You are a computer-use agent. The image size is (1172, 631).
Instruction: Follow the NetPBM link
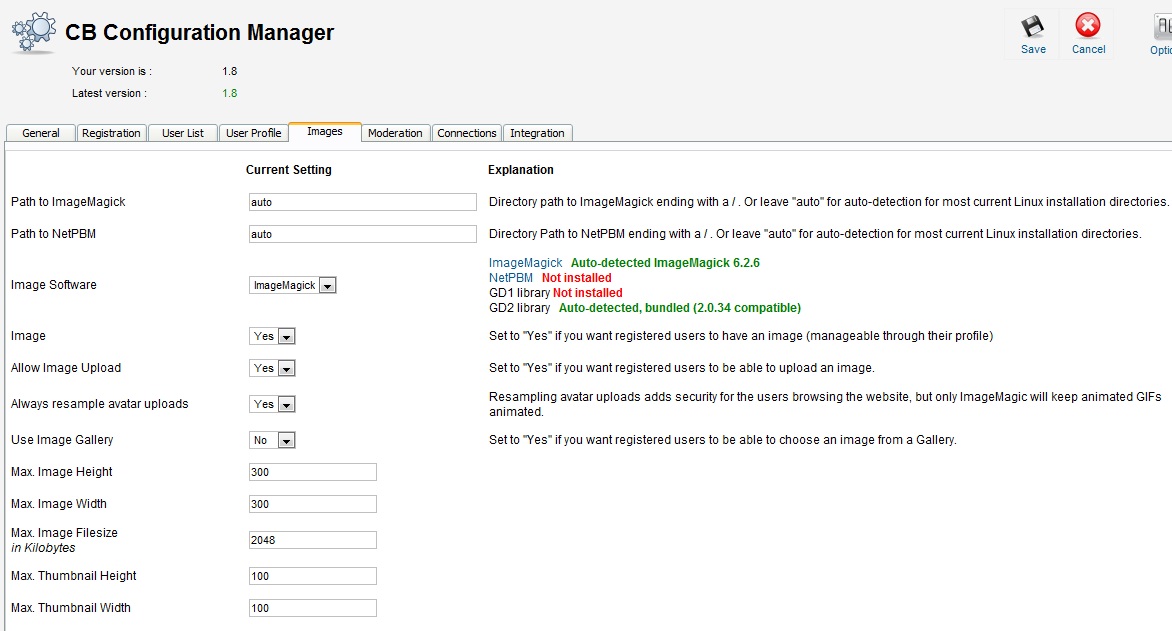coord(511,278)
